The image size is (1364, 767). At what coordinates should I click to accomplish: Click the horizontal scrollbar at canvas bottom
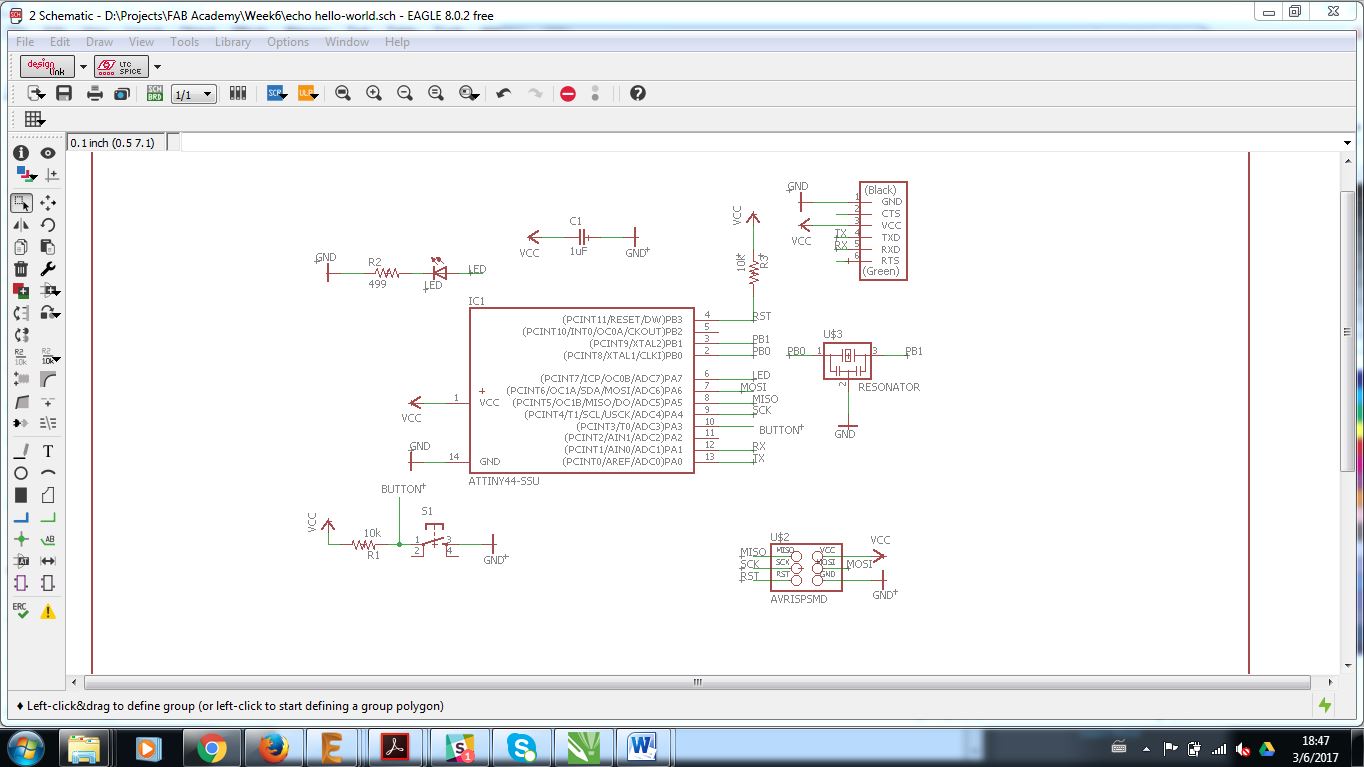(697, 683)
